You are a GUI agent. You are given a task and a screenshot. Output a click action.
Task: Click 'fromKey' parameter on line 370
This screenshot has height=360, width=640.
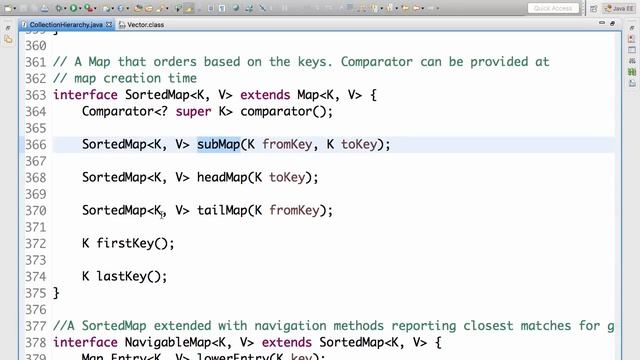(x=294, y=211)
